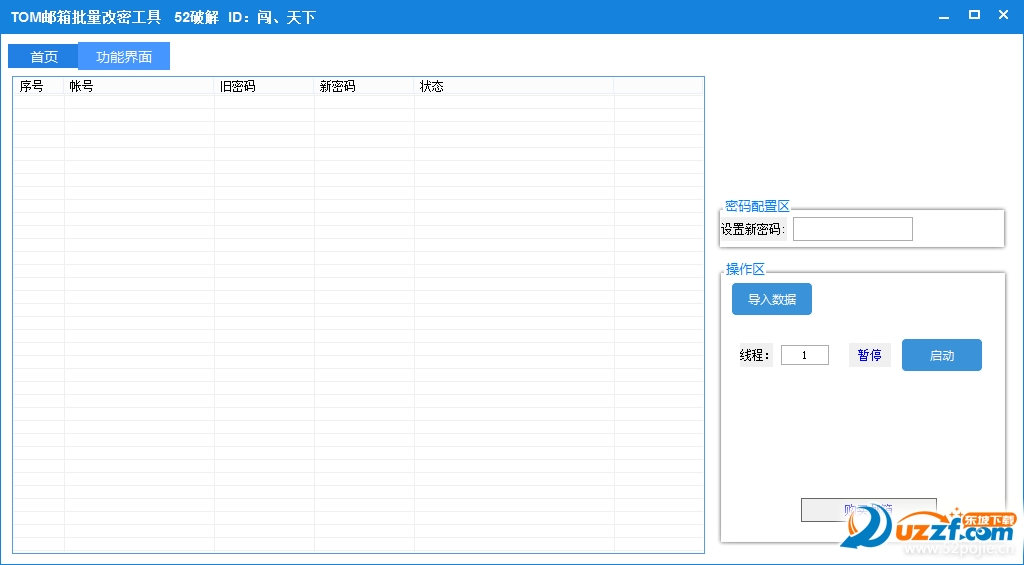Pause the task with the 暂停 button
This screenshot has height=565, width=1024.
[869, 355]
